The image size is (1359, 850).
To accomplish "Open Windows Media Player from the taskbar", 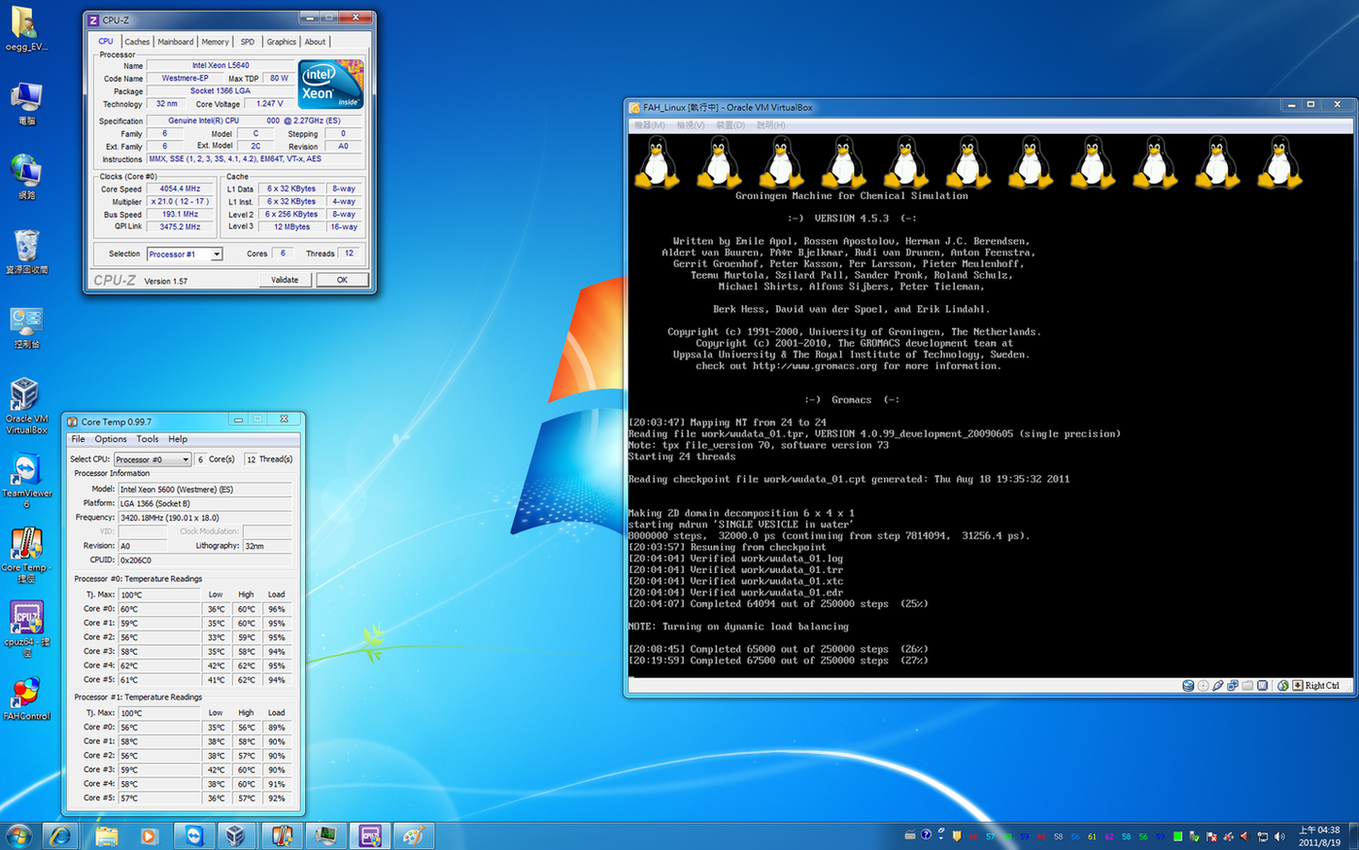I will coord(150,836).
